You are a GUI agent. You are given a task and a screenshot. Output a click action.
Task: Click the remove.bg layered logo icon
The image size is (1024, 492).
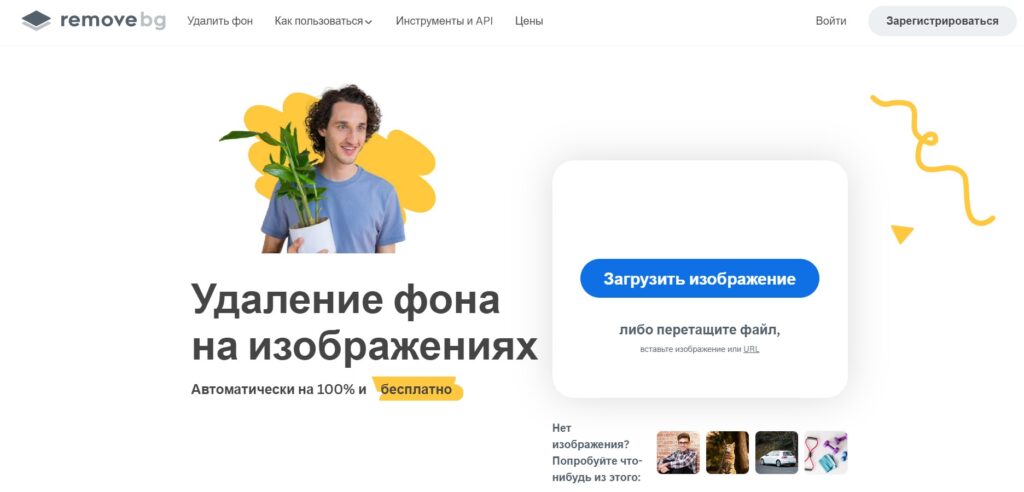[36, 21]
